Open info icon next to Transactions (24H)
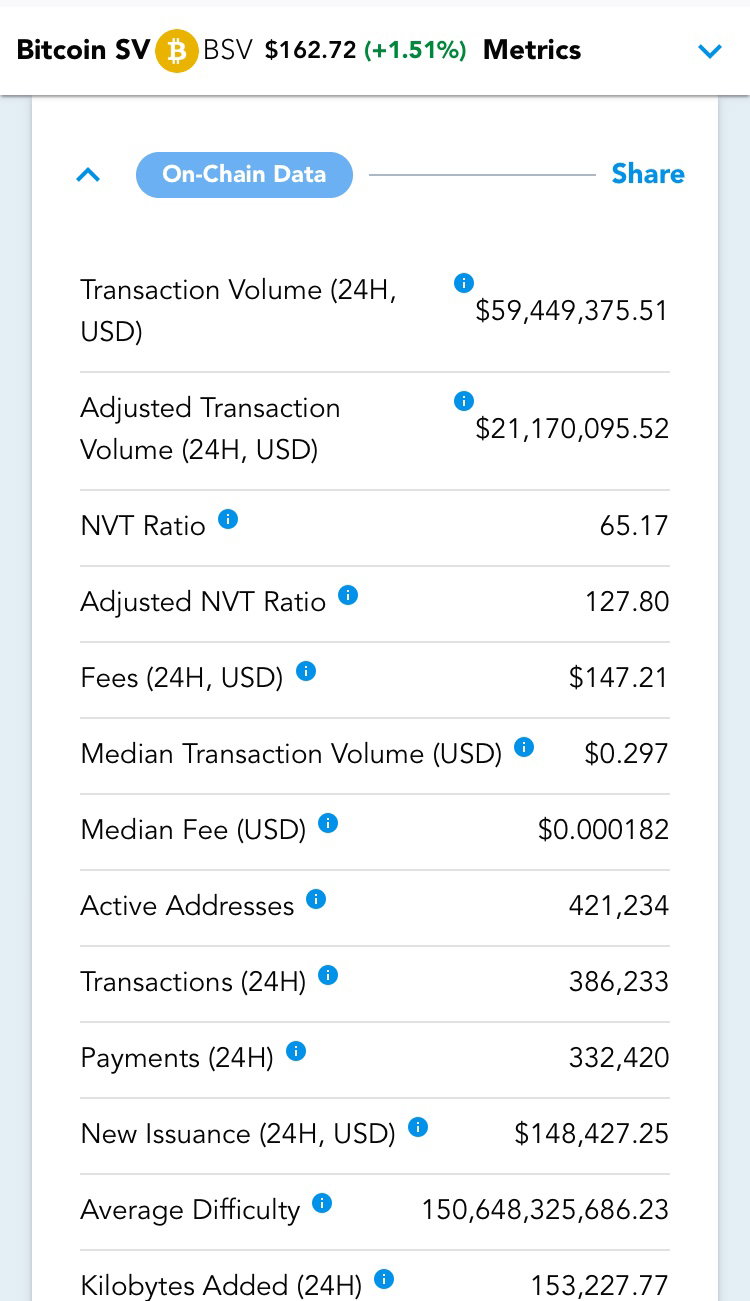The height and width of the screenshot is (1301, 750). tap(328, 975)
